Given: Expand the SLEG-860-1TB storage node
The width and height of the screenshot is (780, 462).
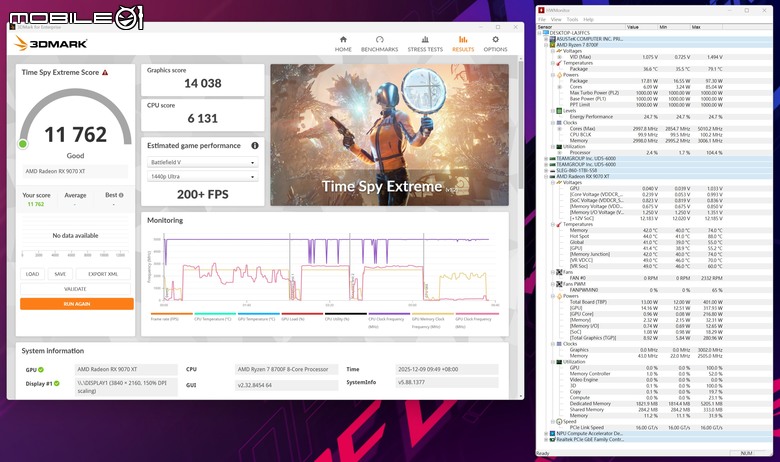Looking at the screenshot, I should [546, 171].
